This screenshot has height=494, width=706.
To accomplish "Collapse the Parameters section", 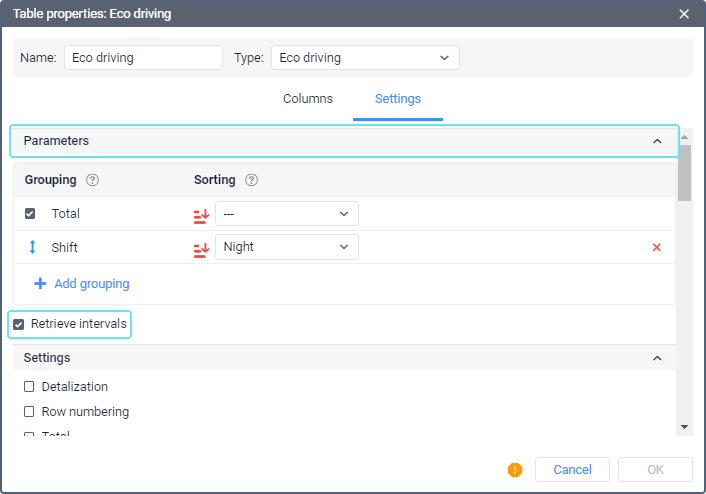I will click(x=657, y=141).
